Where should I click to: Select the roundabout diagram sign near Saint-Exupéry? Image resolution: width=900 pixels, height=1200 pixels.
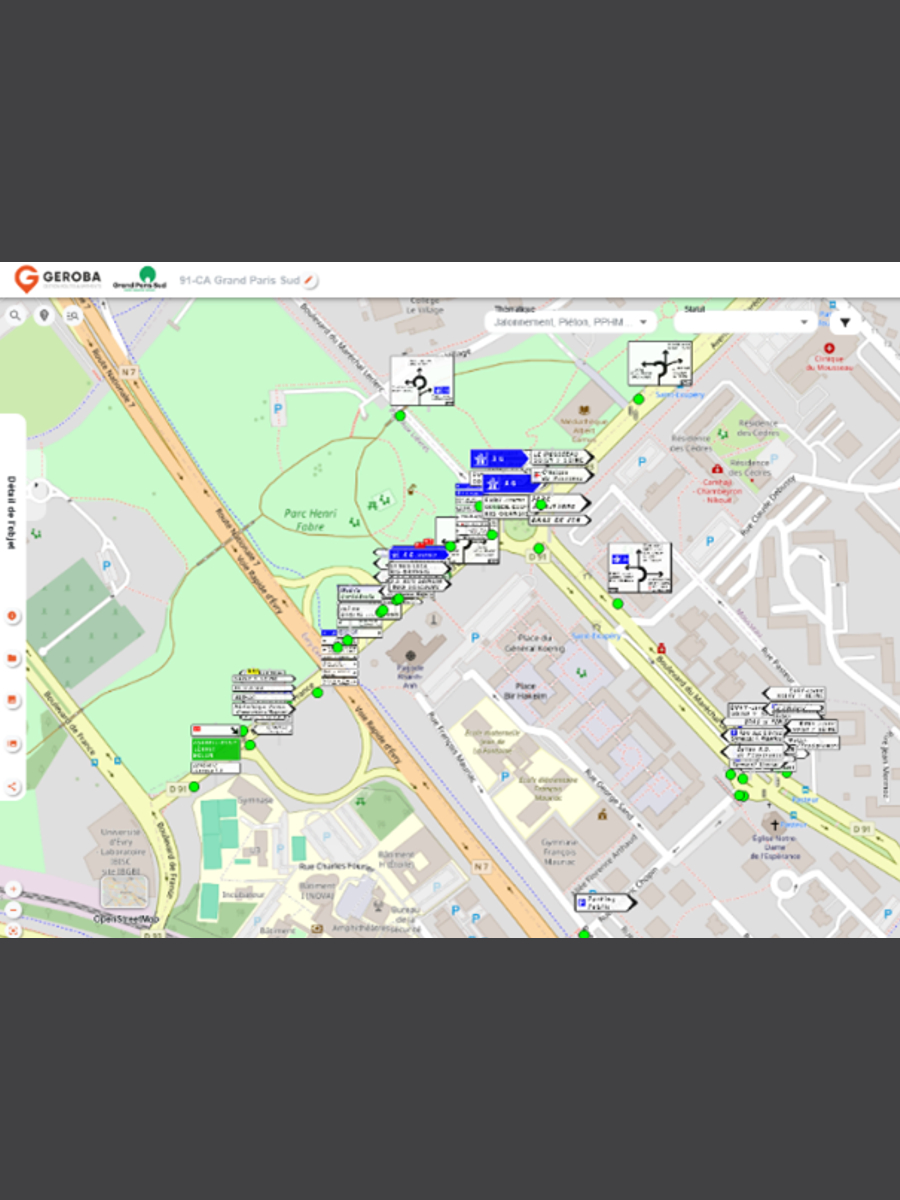(660, 364)
